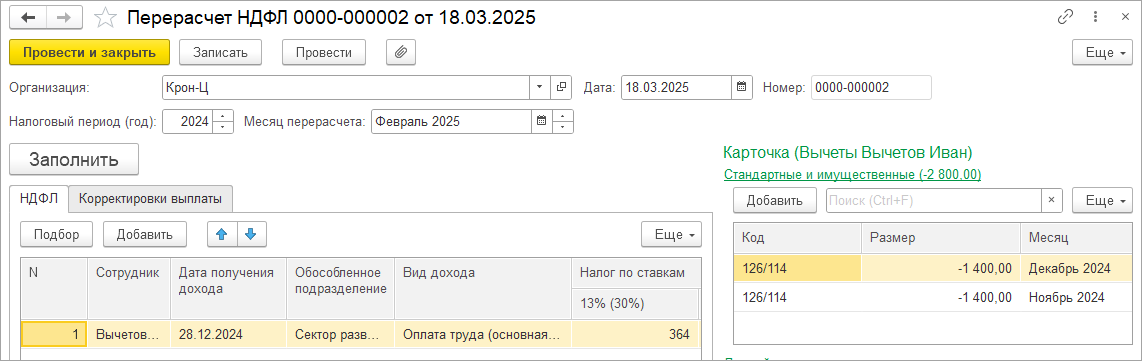Move row down with blue arrow

pos(251,234)
